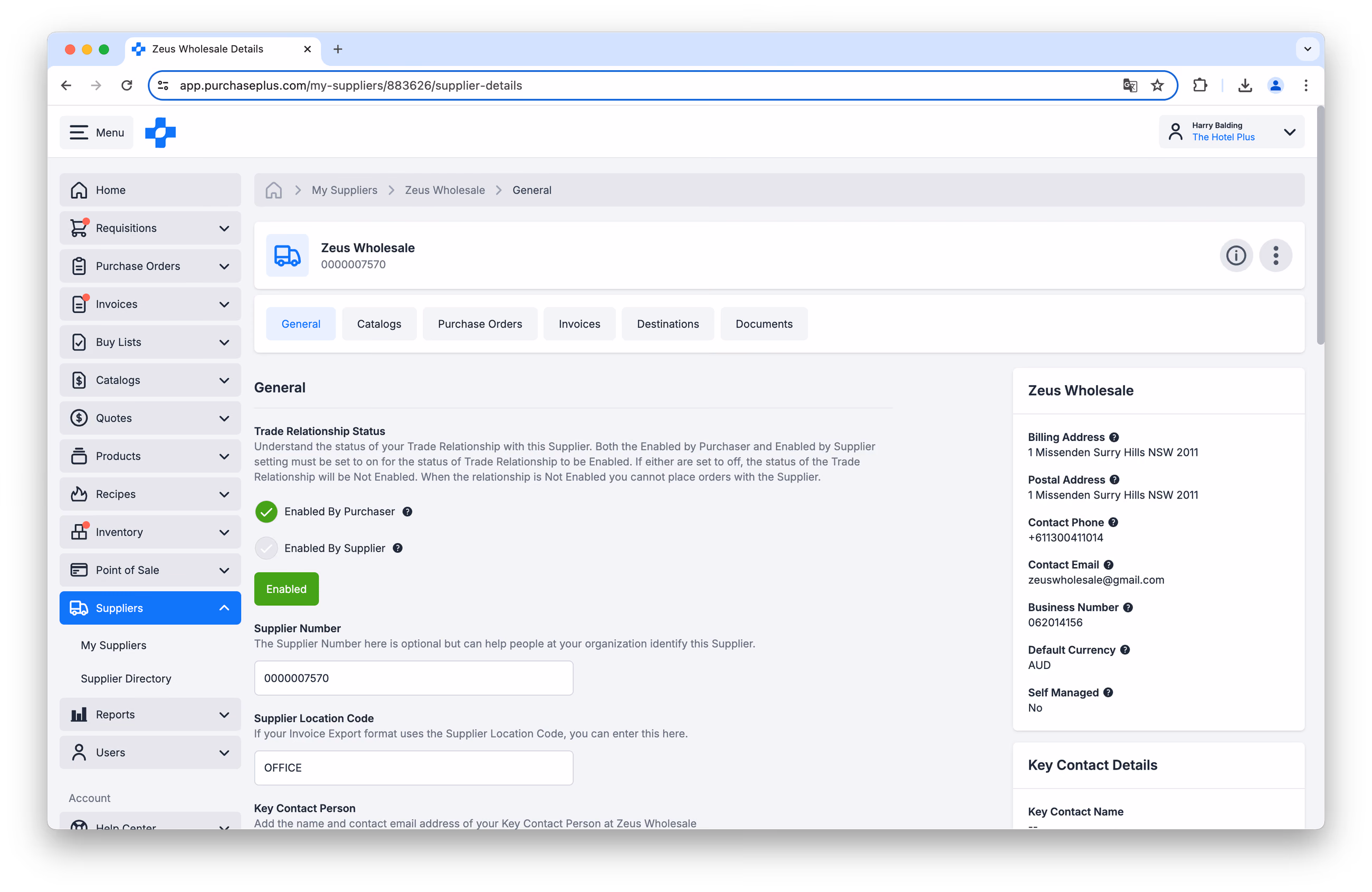
Task: Click the Purchase Plus blue cross logo
Action: (160, 132)
